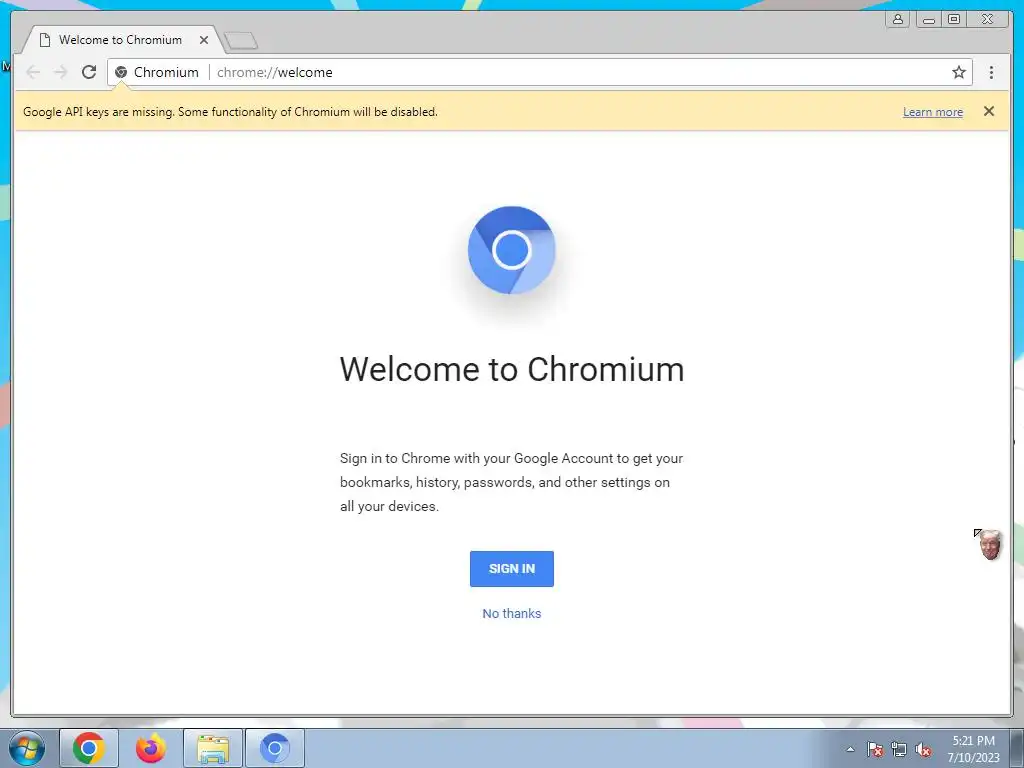The height and width of the screenshot is (768, 1024).
Task: Open the Learn more link
Action: click(933, 112)
